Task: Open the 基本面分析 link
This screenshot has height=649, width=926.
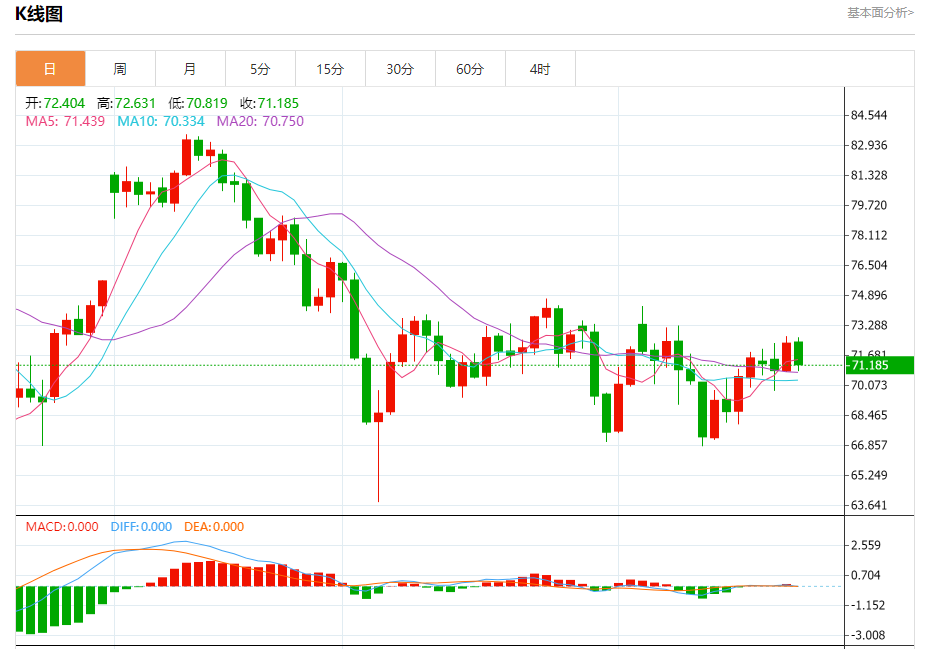Action: click(x=880, y=12)
